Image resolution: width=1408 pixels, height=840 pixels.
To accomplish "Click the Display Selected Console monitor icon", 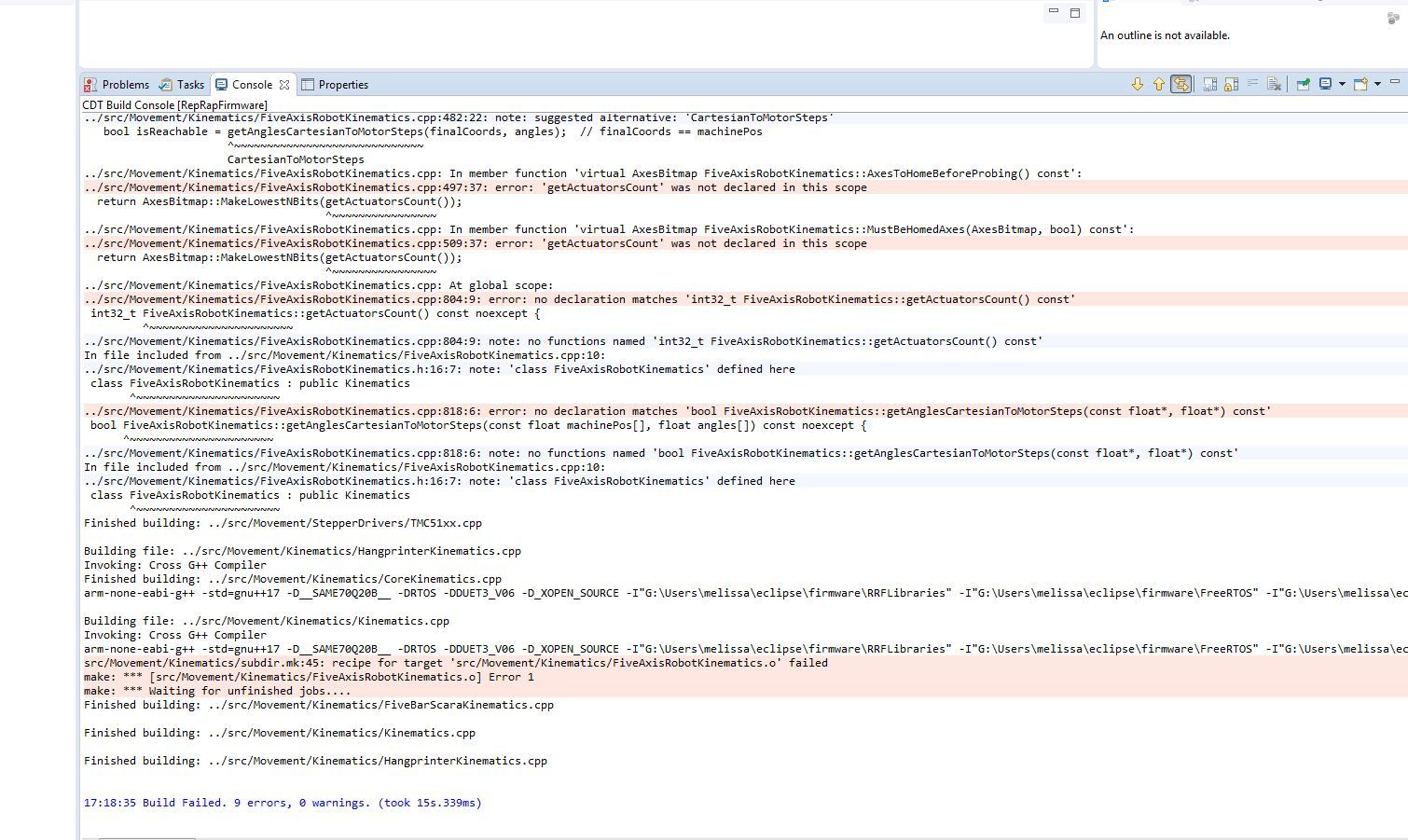I will coord(1325,84).
